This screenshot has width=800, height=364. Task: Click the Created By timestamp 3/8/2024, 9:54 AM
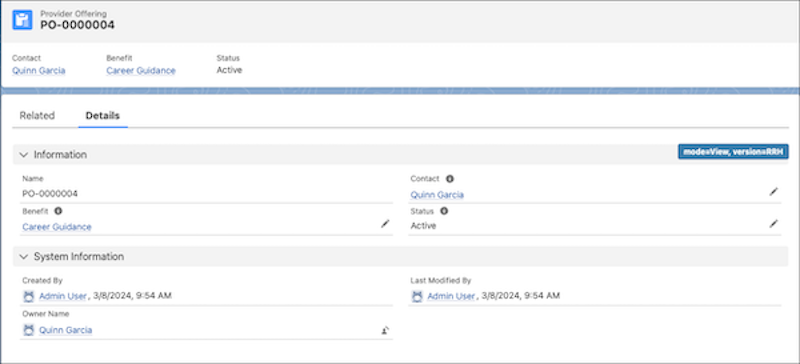tap(133, 296)
